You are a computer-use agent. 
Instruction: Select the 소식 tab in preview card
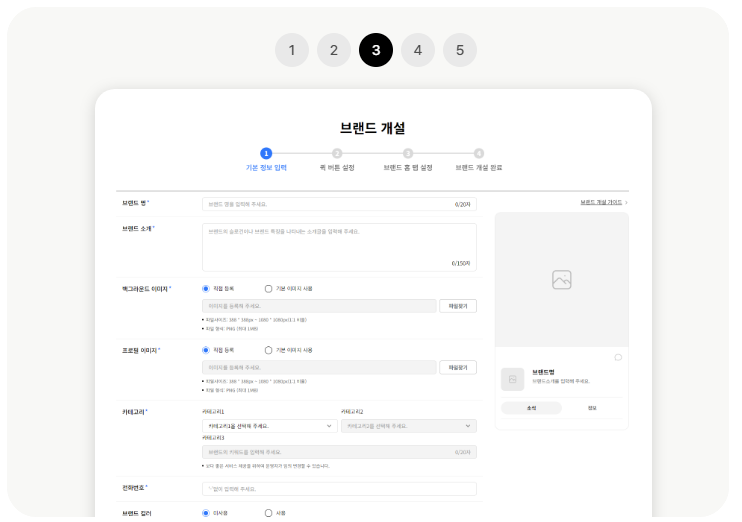(x=531, y=408)
